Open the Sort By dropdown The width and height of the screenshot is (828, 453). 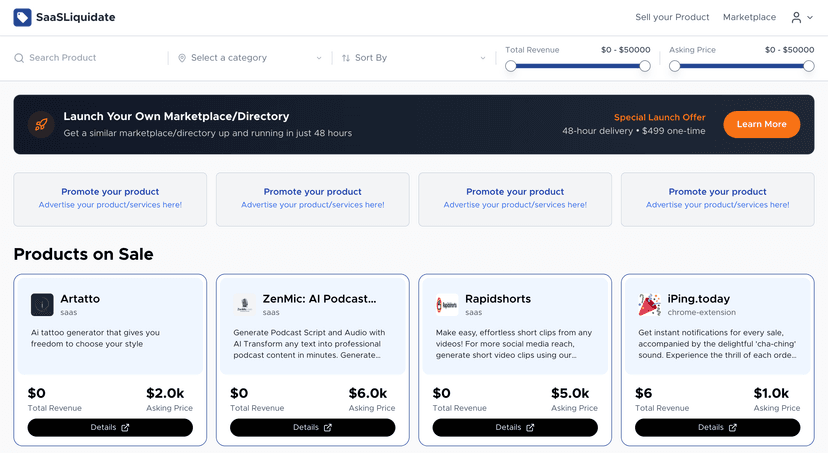413,58
